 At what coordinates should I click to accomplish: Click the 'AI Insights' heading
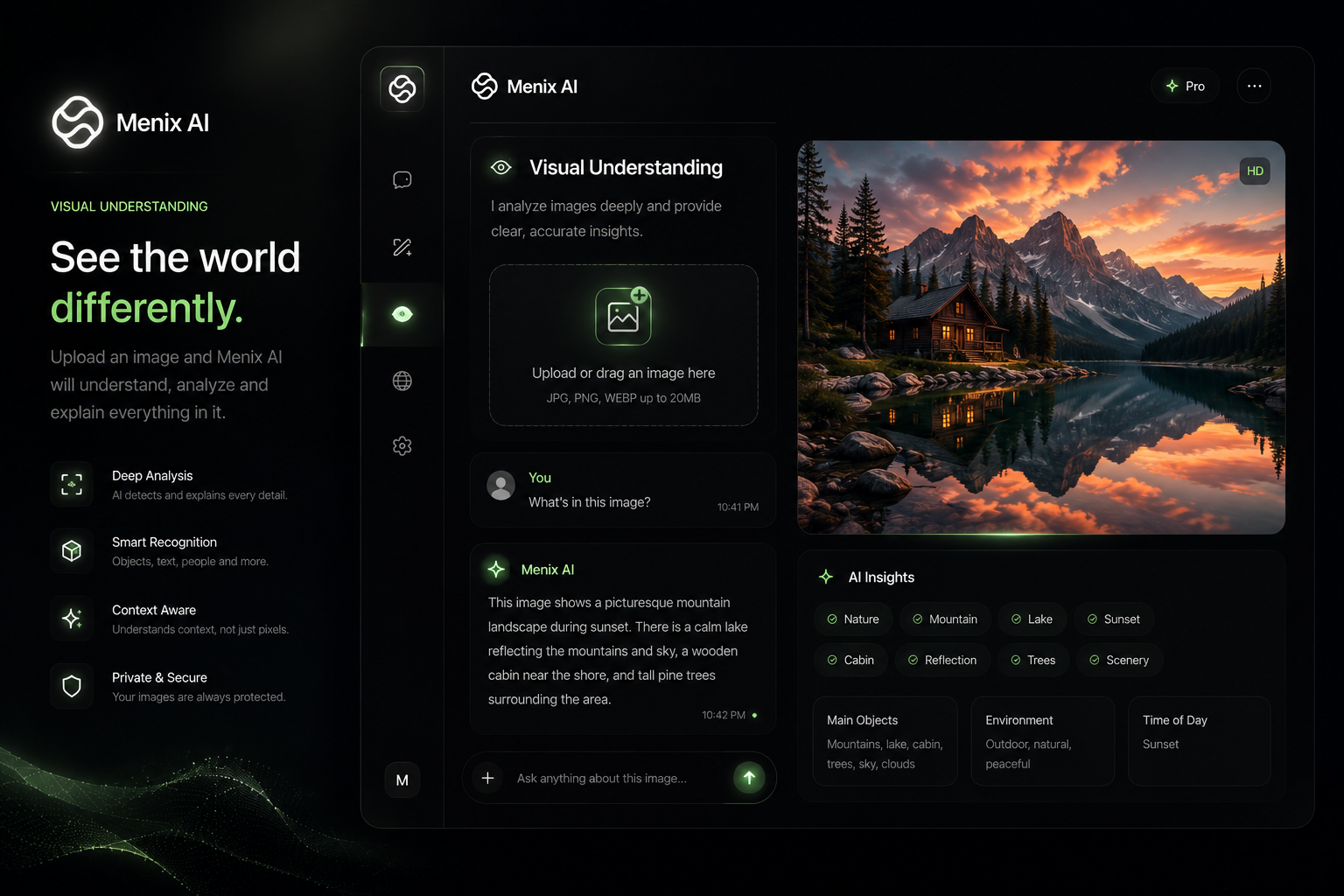coord(881,577)
